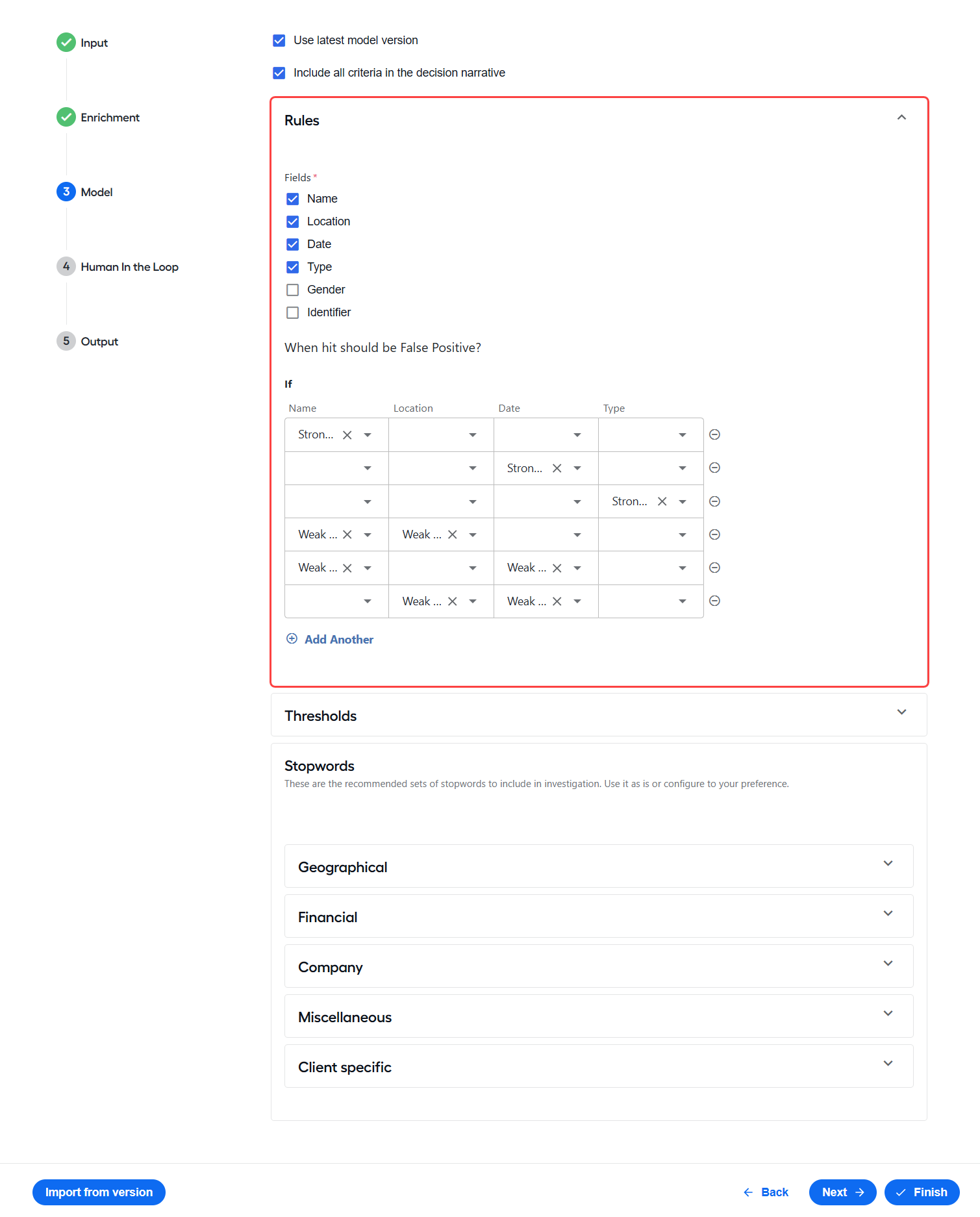Clear the Strong value in first Name cell
Viewport: 980px width, 1217px height.
347,435
